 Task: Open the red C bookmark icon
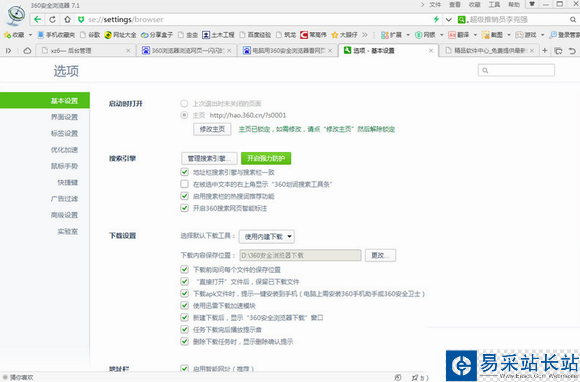point(304,35)
